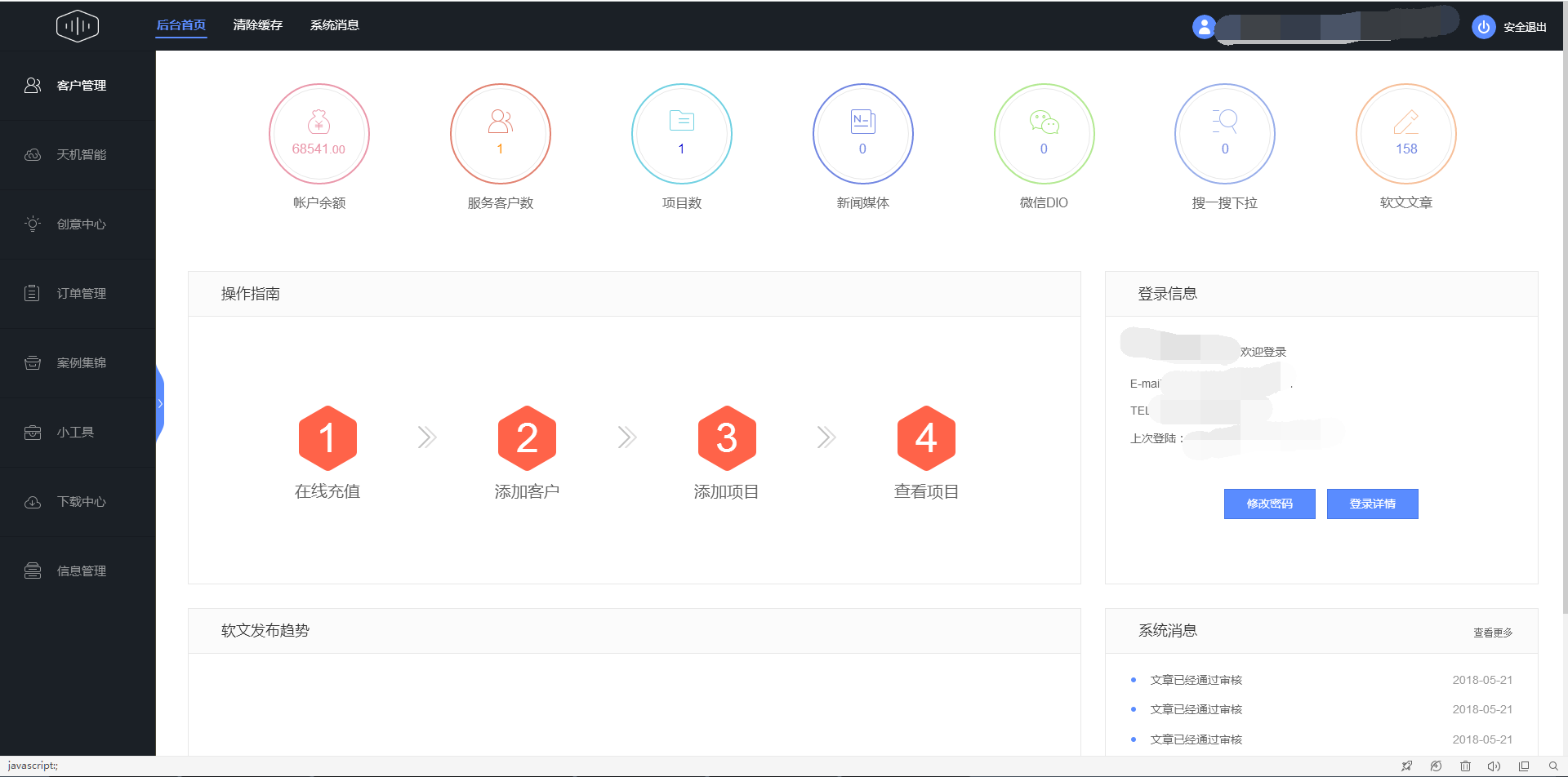
Task: Click 清除缓存 in the top navigation
Action: 258,25
